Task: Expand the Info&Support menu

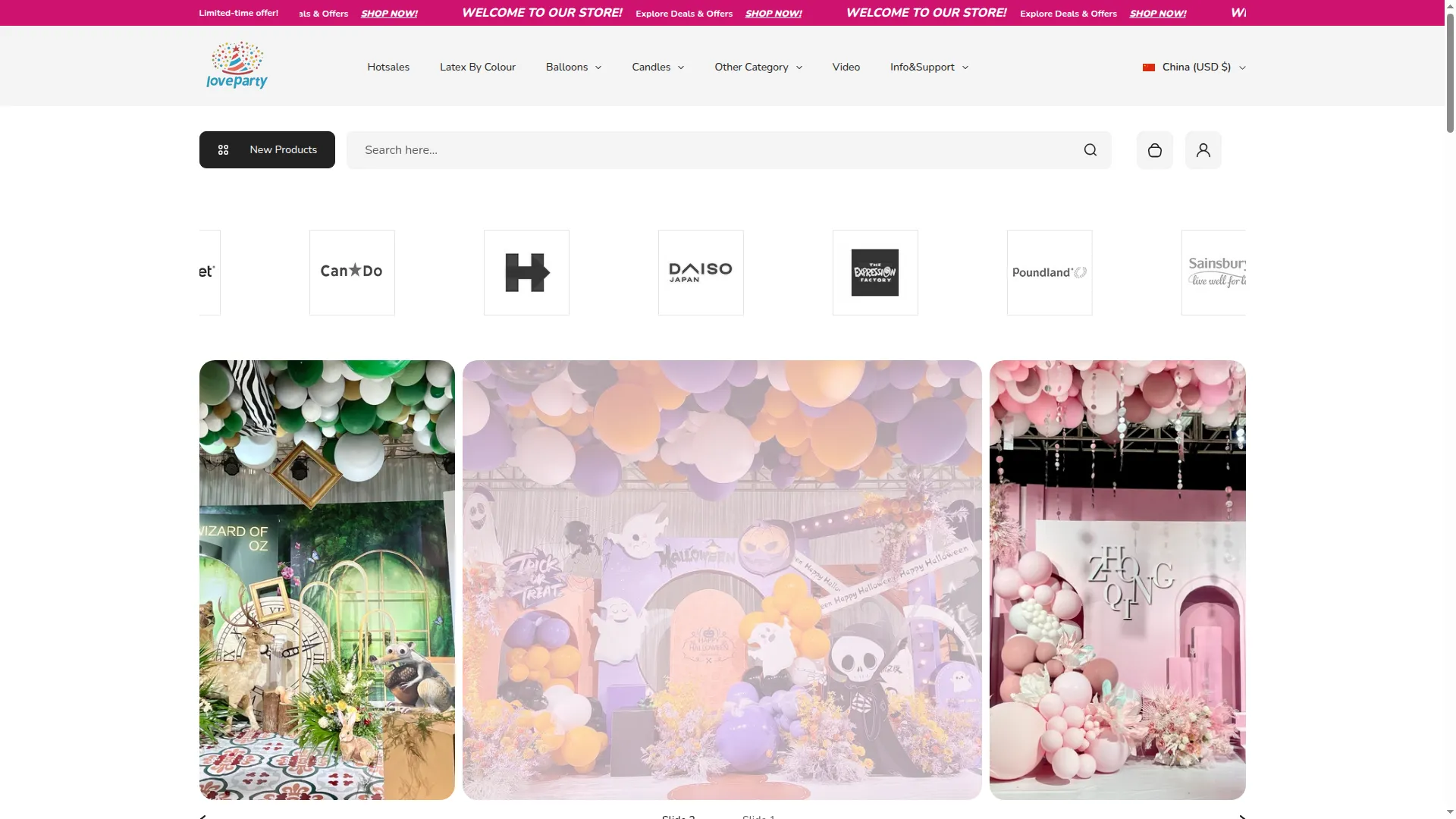Action: (x=929, y=67)
